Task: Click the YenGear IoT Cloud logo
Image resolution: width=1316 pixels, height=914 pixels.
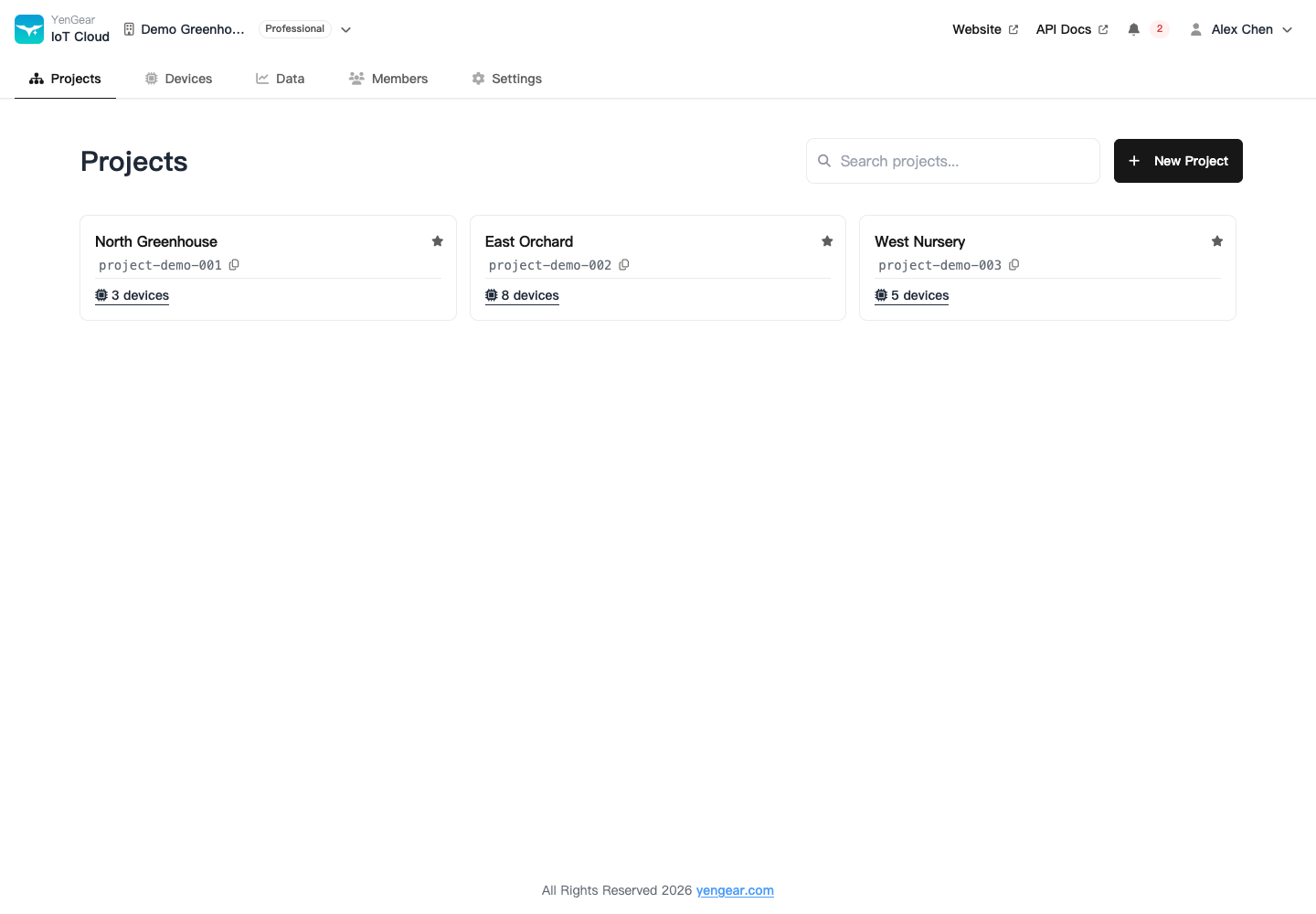Action: click(29, 29)
